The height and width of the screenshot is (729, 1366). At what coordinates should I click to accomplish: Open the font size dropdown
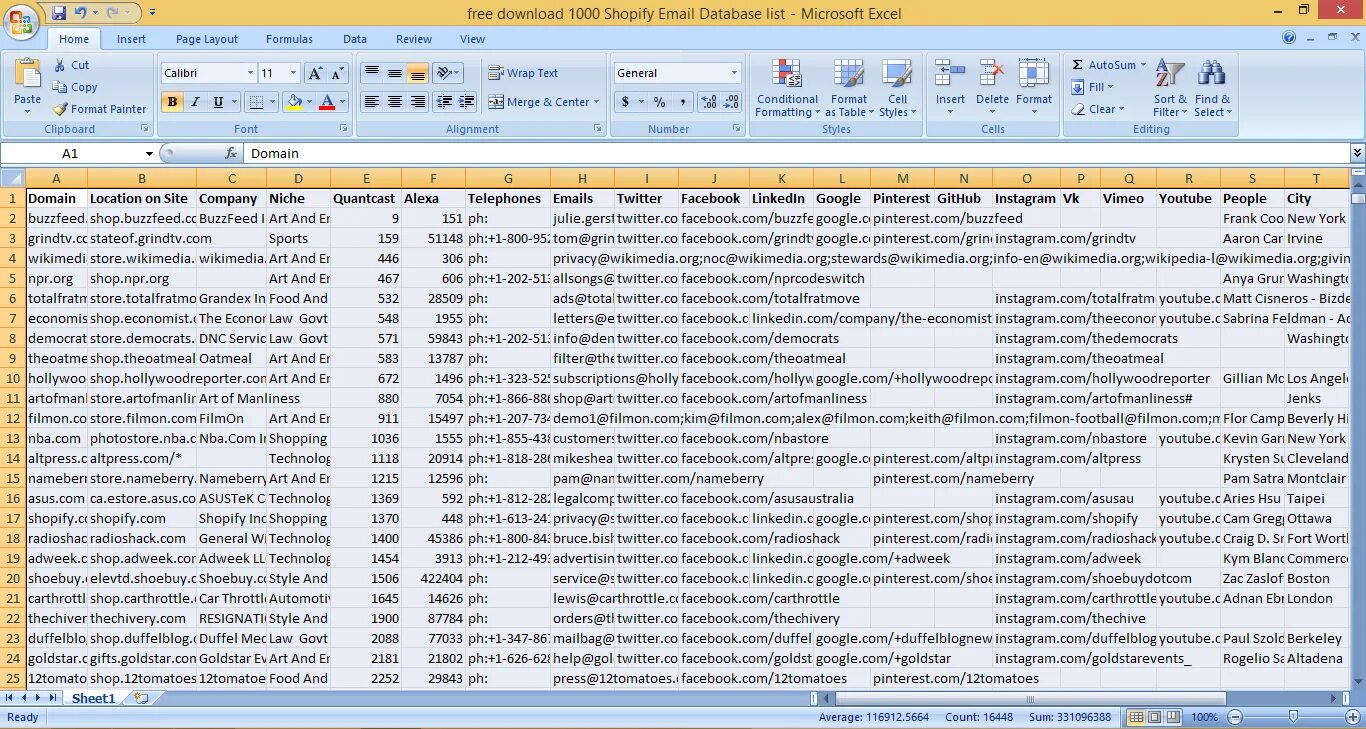(293, 73)
